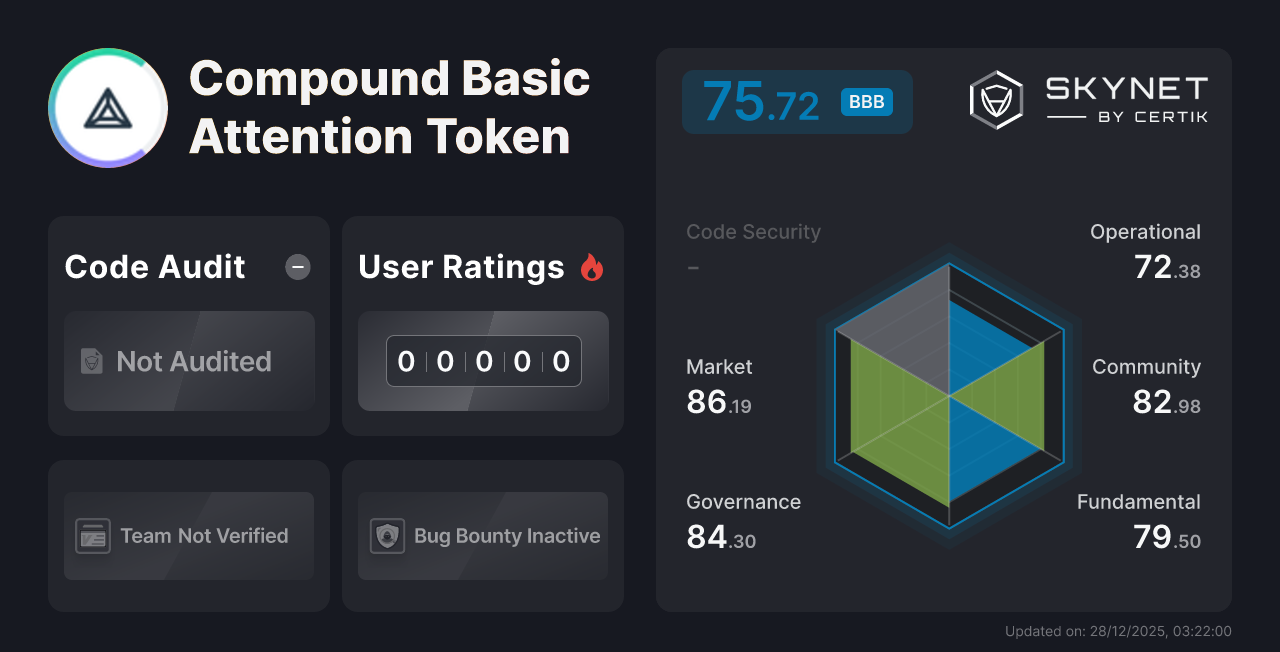Image resolution: width=1280 pixels, height=652 pixels.
Task: Click the minus icon on the Code Audit card
Action: pyautogui.click(x=297, y=266)
